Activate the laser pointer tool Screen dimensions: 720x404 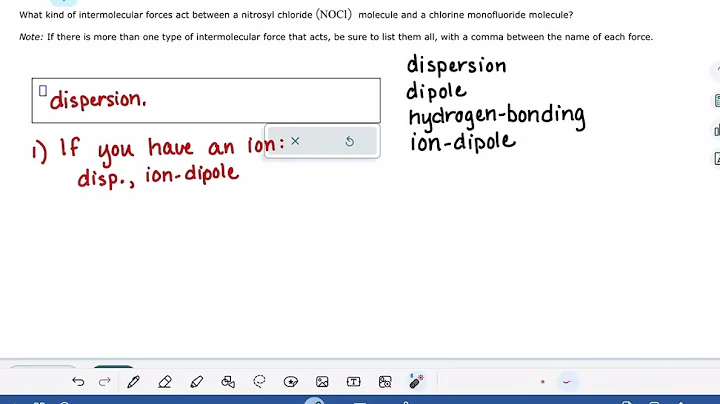click(x=416, y=381)
